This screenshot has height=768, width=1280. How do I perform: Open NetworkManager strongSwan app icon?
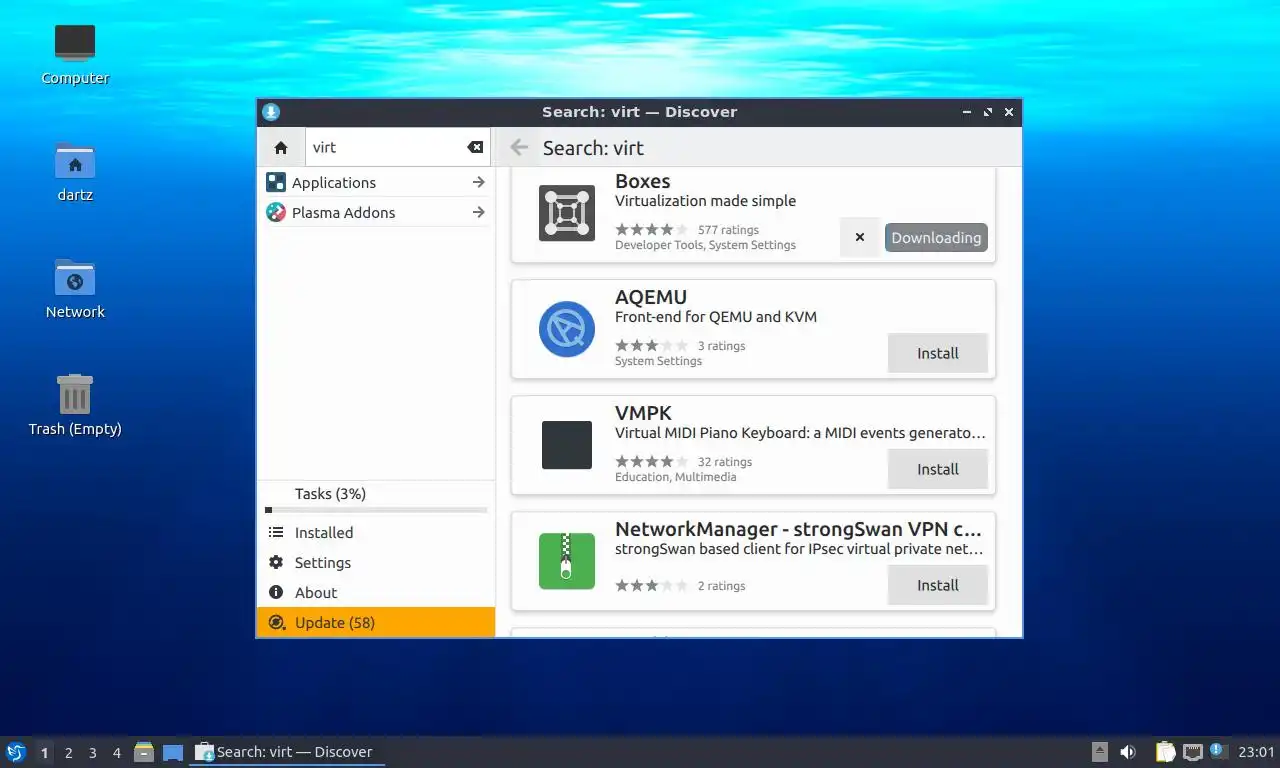tap(567, 561)
